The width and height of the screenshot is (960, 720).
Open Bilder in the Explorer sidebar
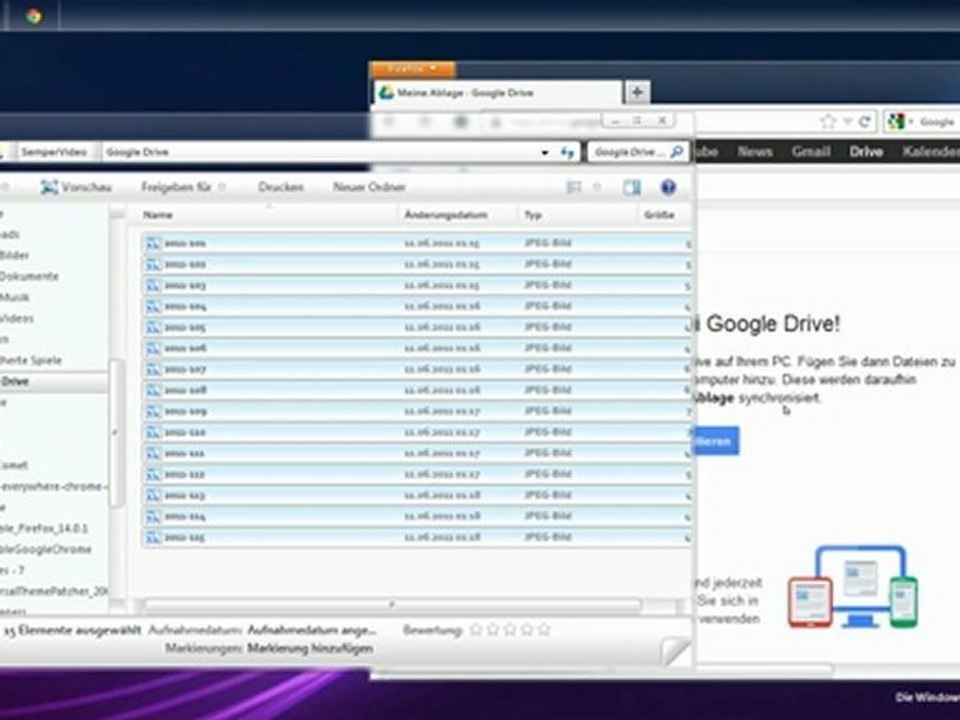coord(14,255)
